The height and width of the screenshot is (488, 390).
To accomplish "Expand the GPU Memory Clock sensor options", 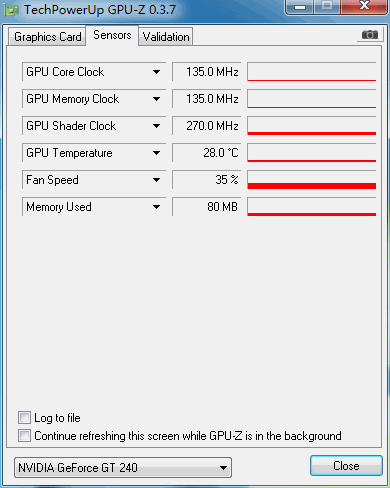I will point(156,99).
